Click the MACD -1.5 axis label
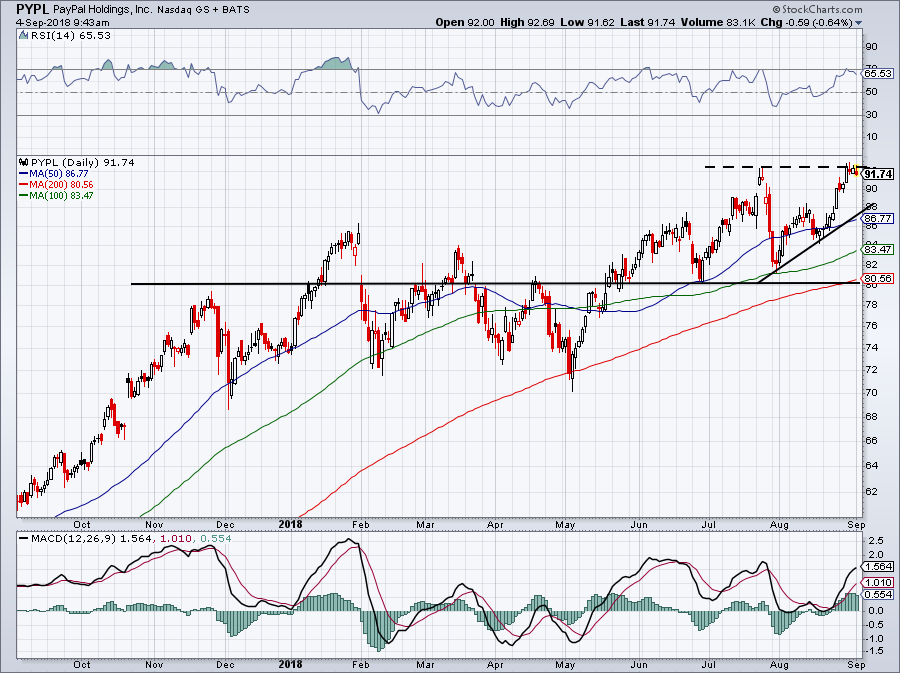The width and height of the screenshot is (900, 673). click(875, 651)
